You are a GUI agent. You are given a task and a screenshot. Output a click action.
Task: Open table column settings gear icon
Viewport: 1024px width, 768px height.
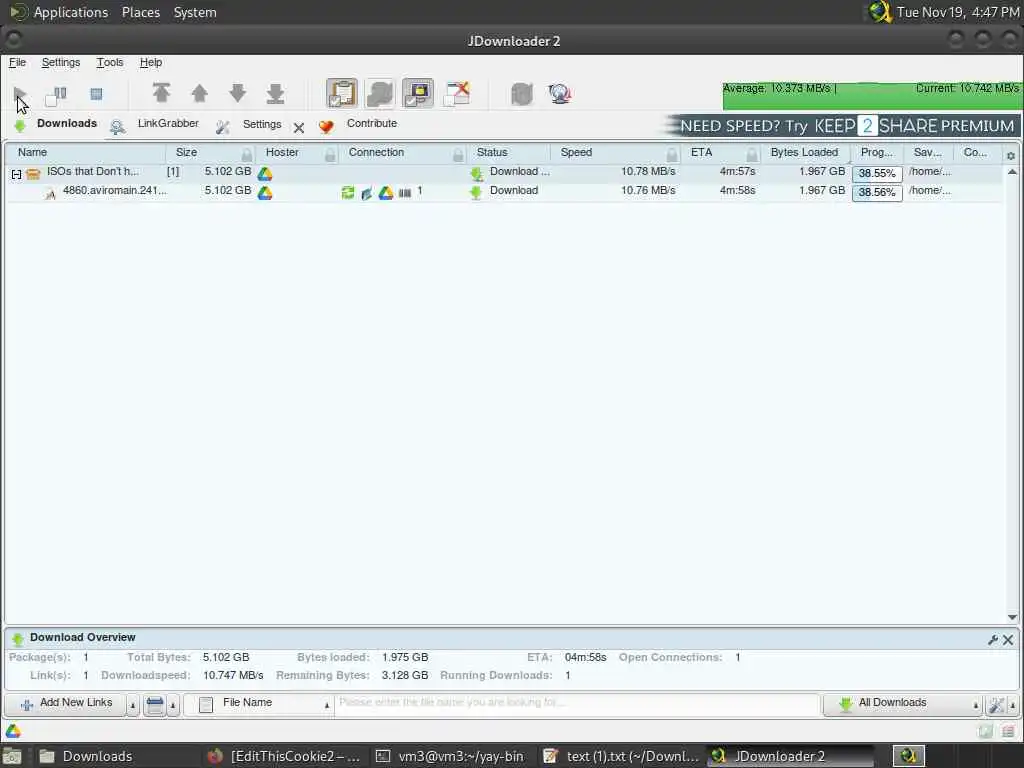coord(1011,156)
